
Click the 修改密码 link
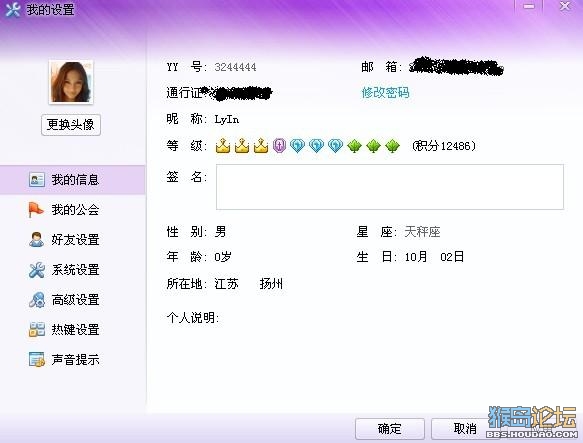click(386, 93)
